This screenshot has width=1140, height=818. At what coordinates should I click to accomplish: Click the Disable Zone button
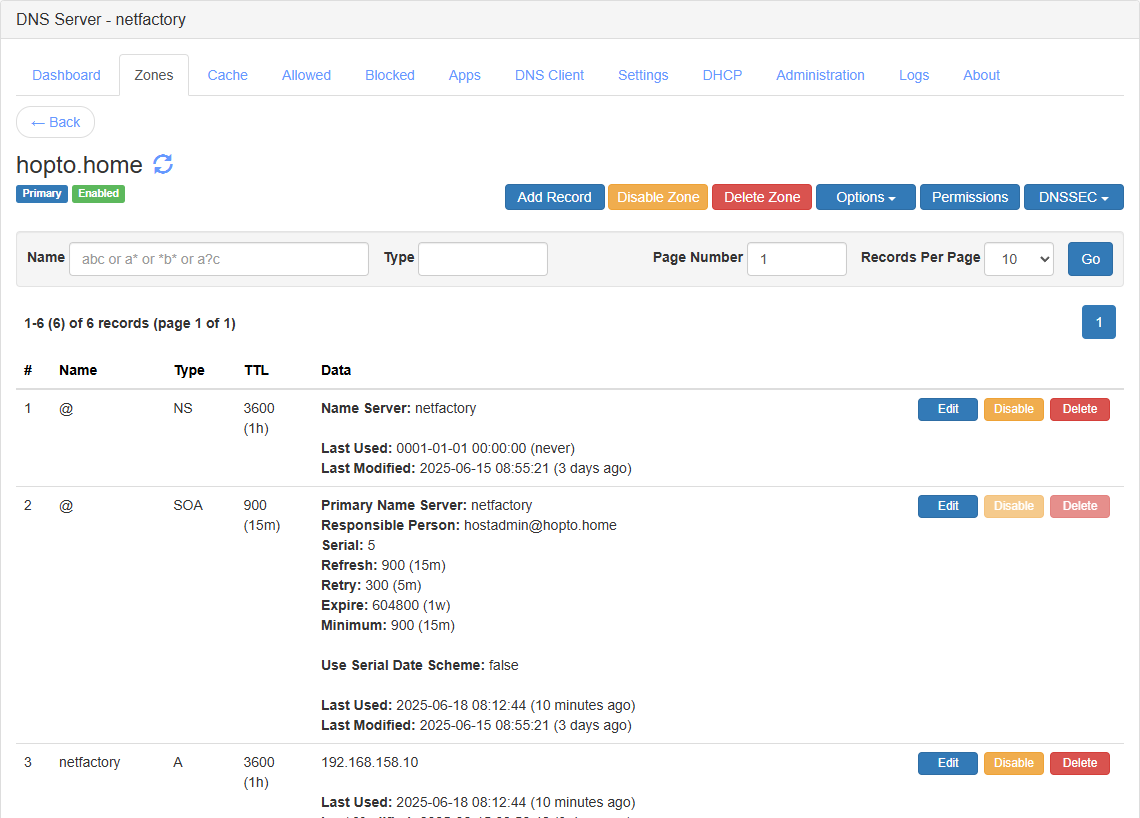pos(658,197)
